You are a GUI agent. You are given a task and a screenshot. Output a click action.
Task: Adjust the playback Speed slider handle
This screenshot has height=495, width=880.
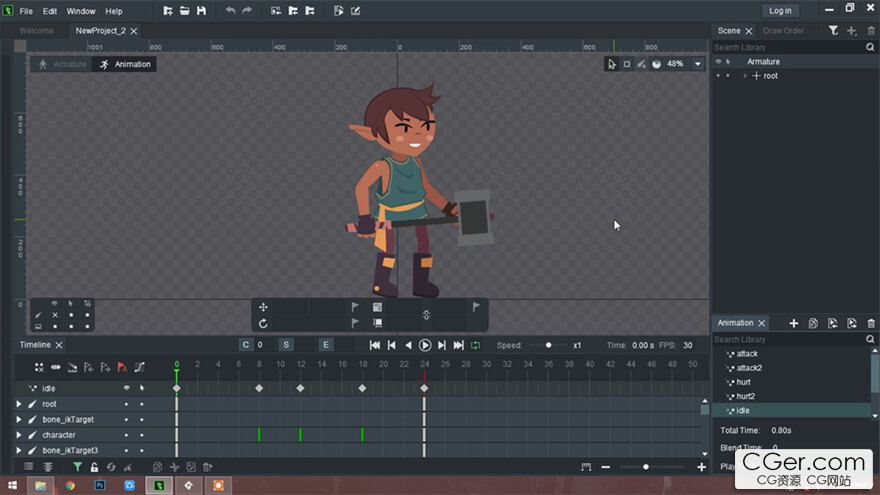click(x=548, y=345)
